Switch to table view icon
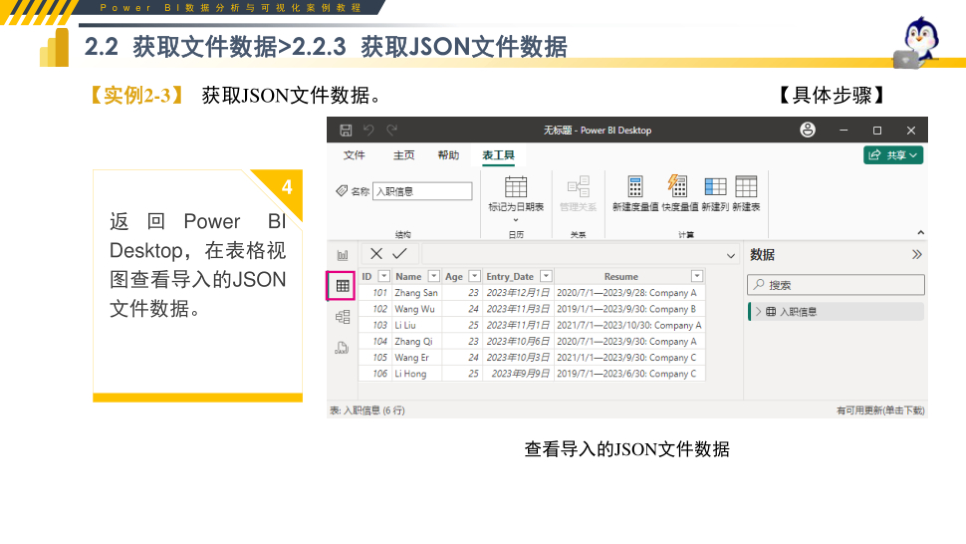This screenshot has width=966, height=544. 343,286
